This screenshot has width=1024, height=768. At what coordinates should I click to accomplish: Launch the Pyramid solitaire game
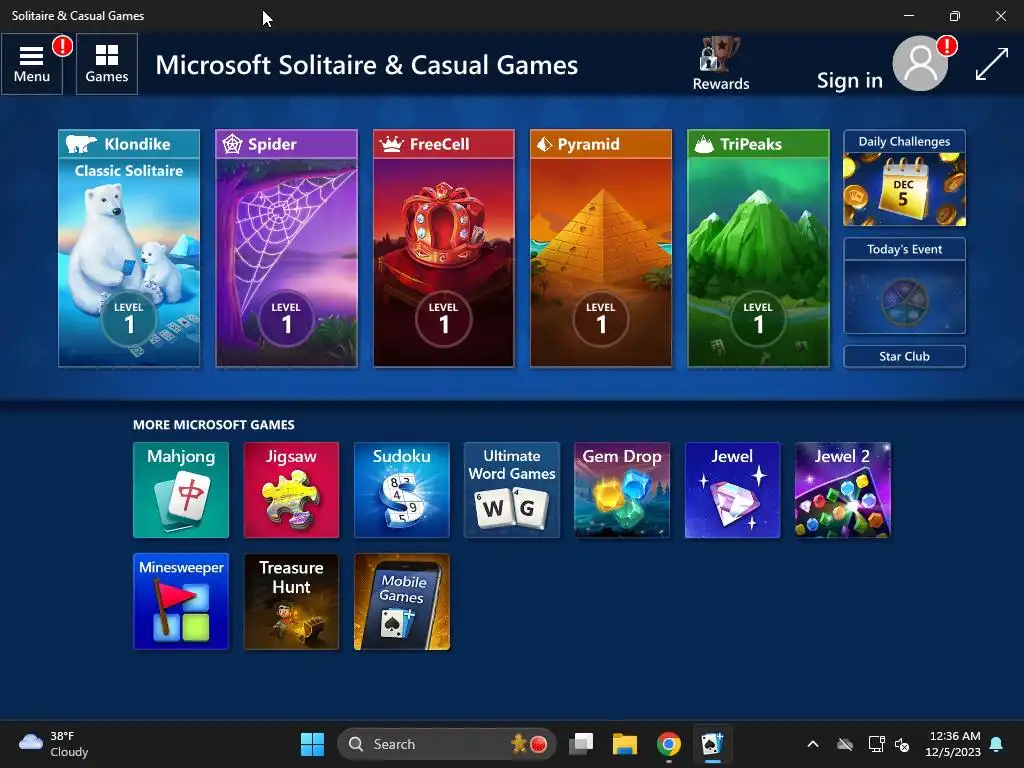pos(601,248)
